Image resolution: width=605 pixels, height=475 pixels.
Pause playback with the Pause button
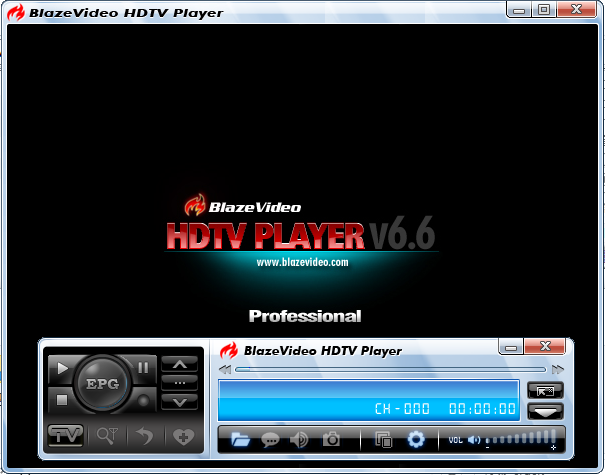tap(144, 368)
